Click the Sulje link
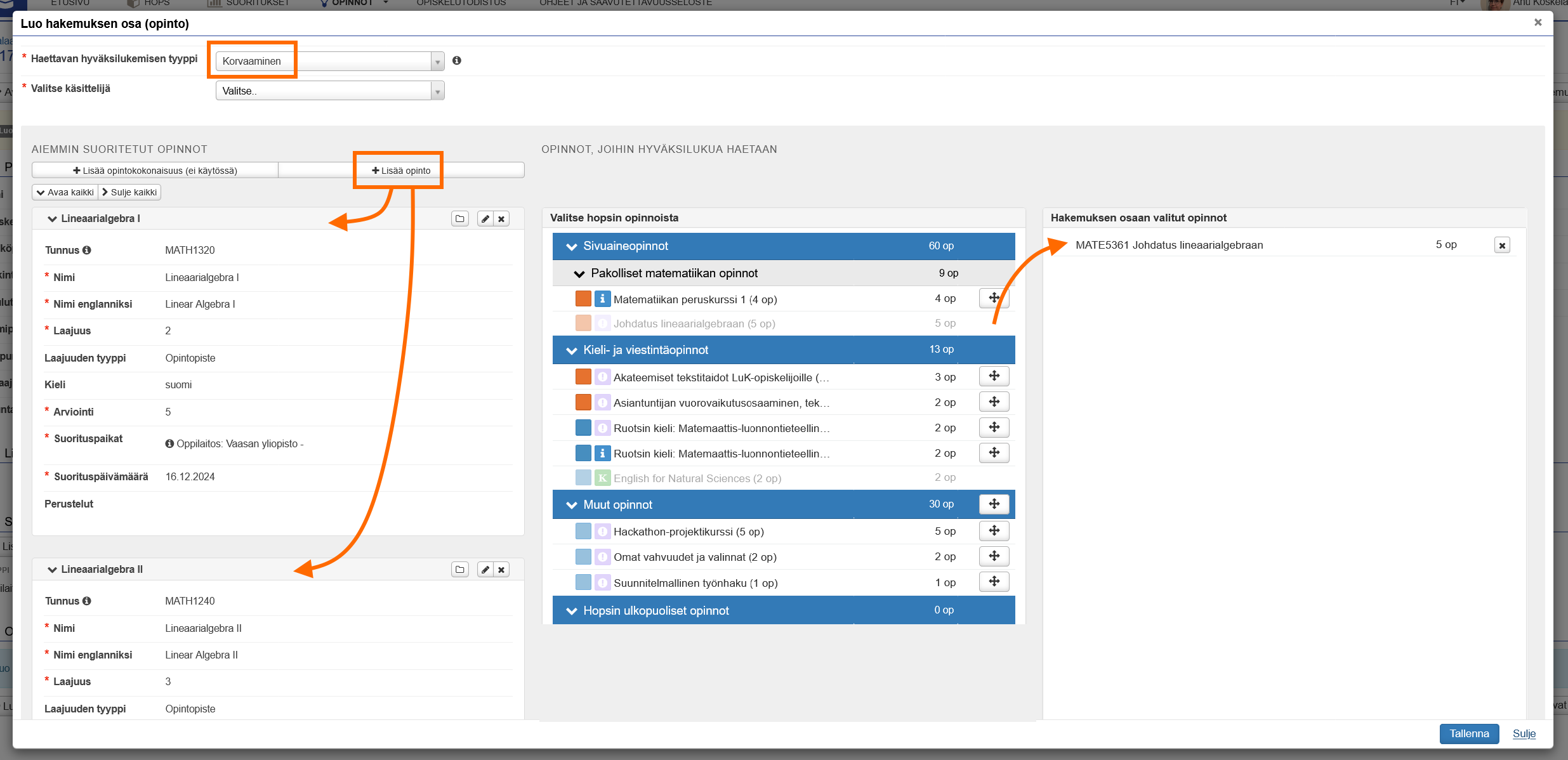This screenshot has height=760, width=1568. (x=1524, y=734)
